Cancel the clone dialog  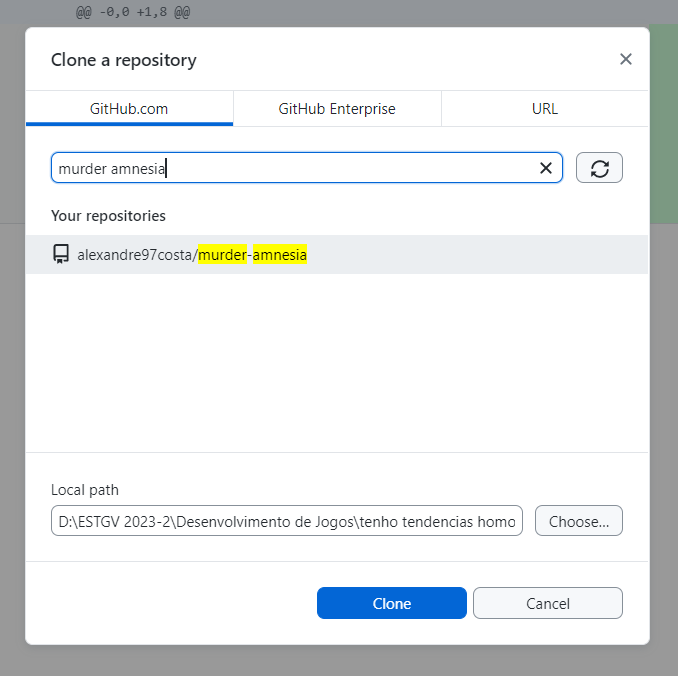[547, 603]
